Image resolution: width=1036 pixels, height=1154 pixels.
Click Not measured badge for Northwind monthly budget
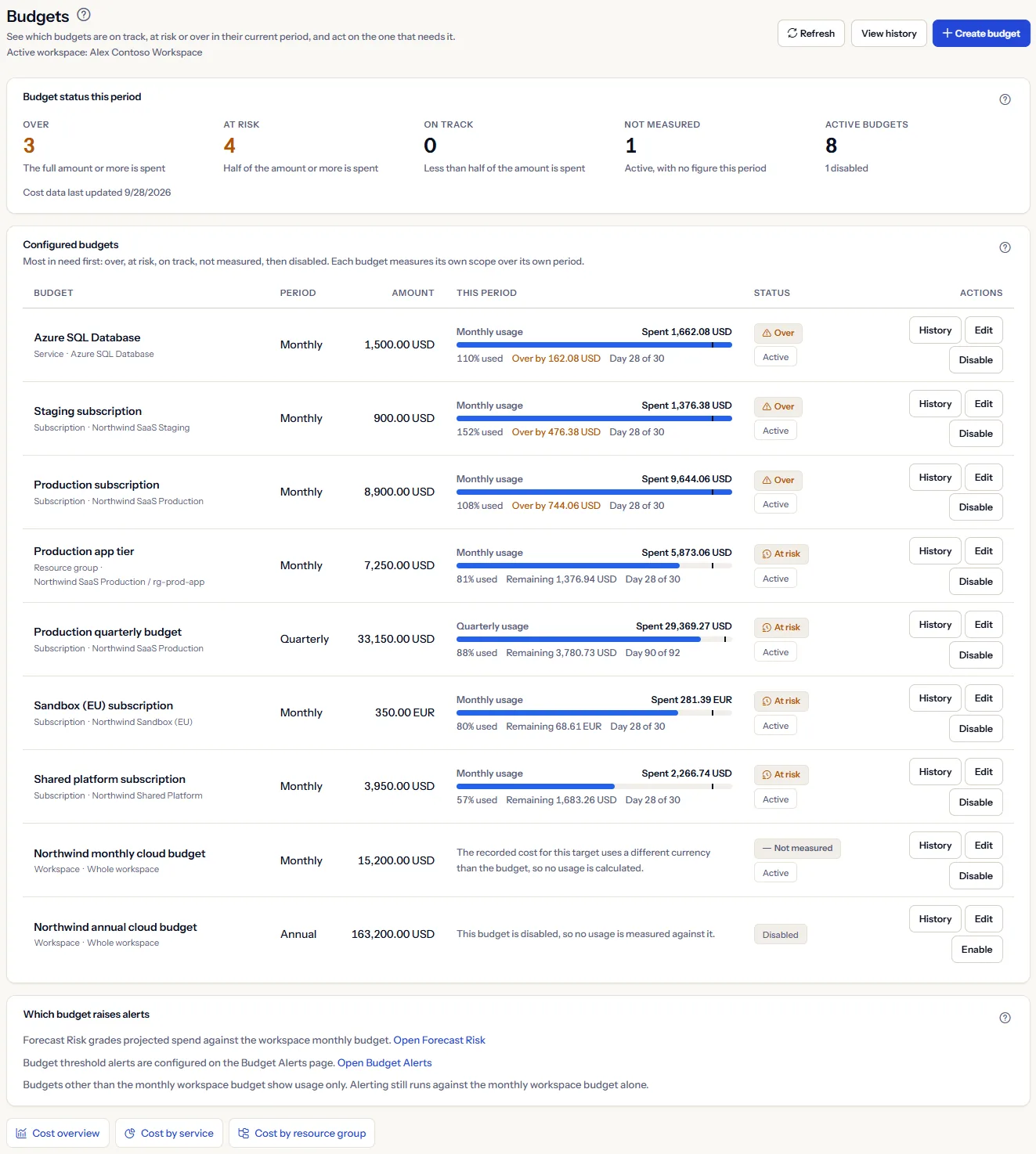797,848
